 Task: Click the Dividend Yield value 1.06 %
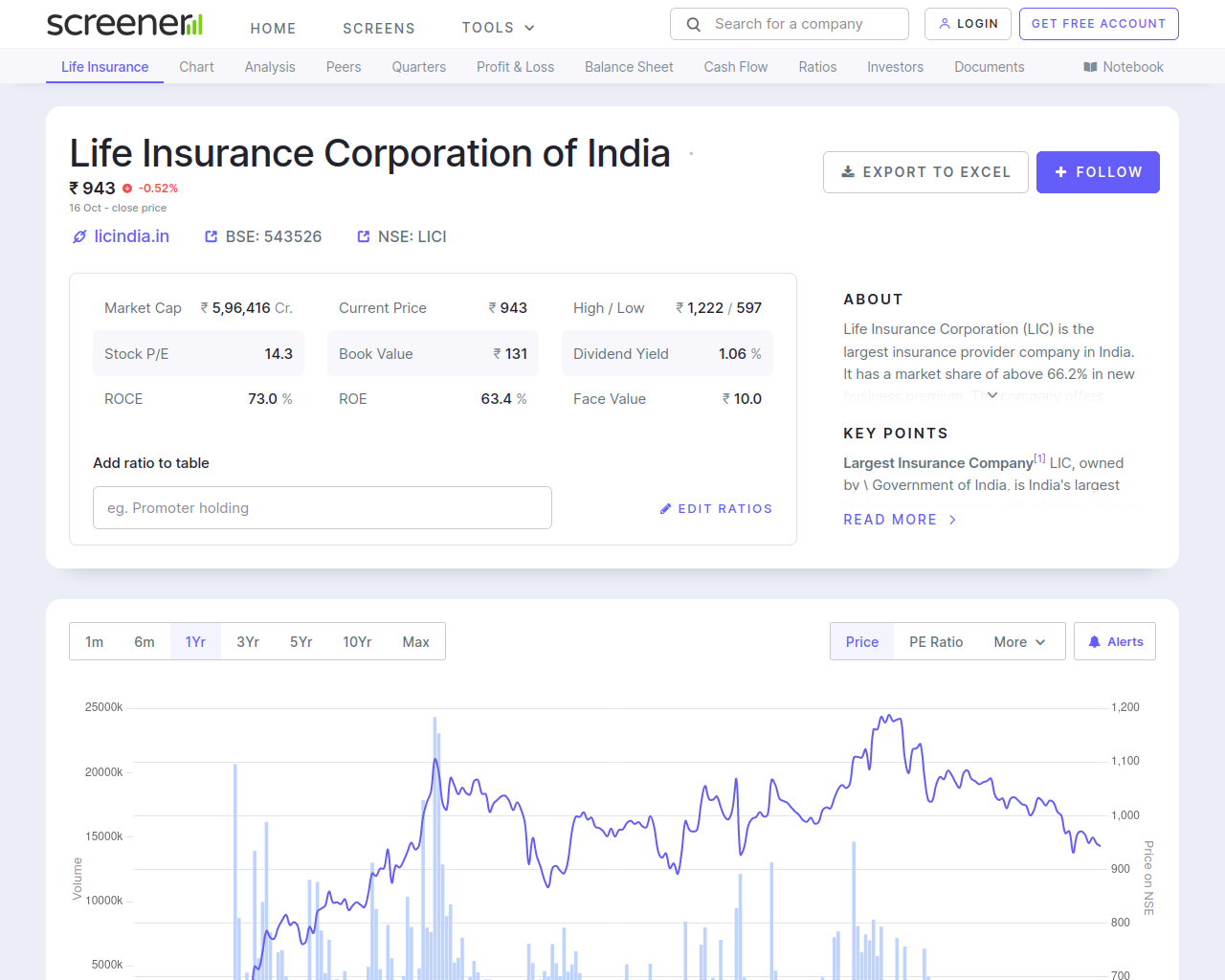(x=740, y=354)
